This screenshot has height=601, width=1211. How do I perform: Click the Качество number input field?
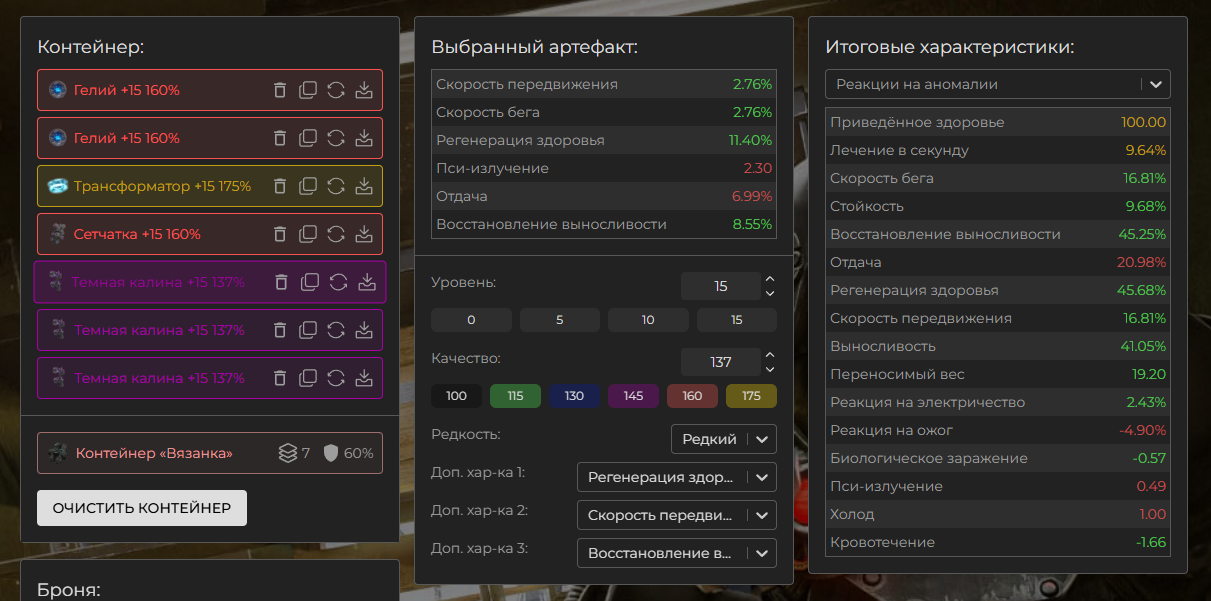(x=720, y=362)
